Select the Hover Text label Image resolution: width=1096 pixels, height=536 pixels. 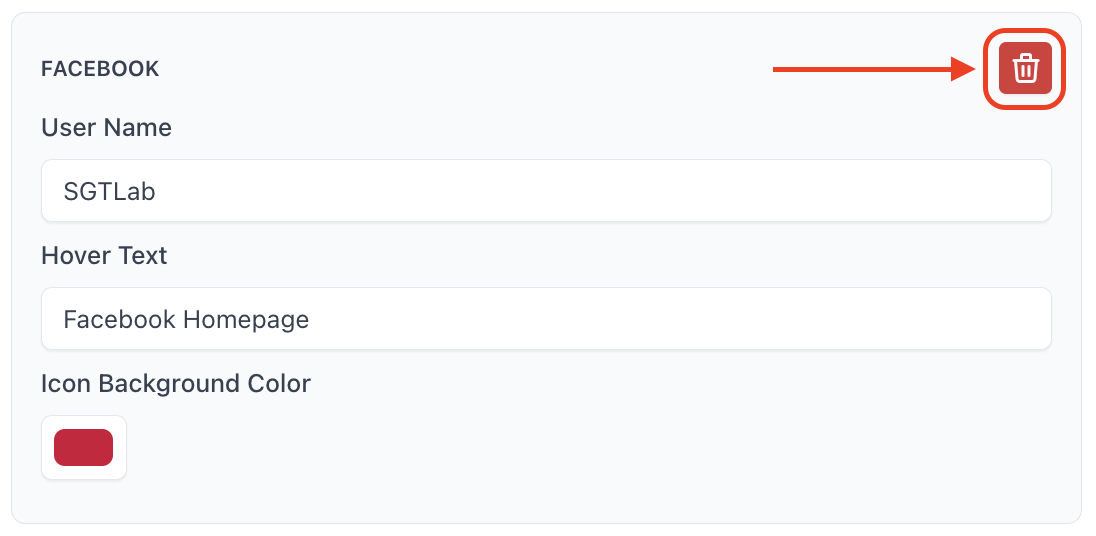pos(104,256)
